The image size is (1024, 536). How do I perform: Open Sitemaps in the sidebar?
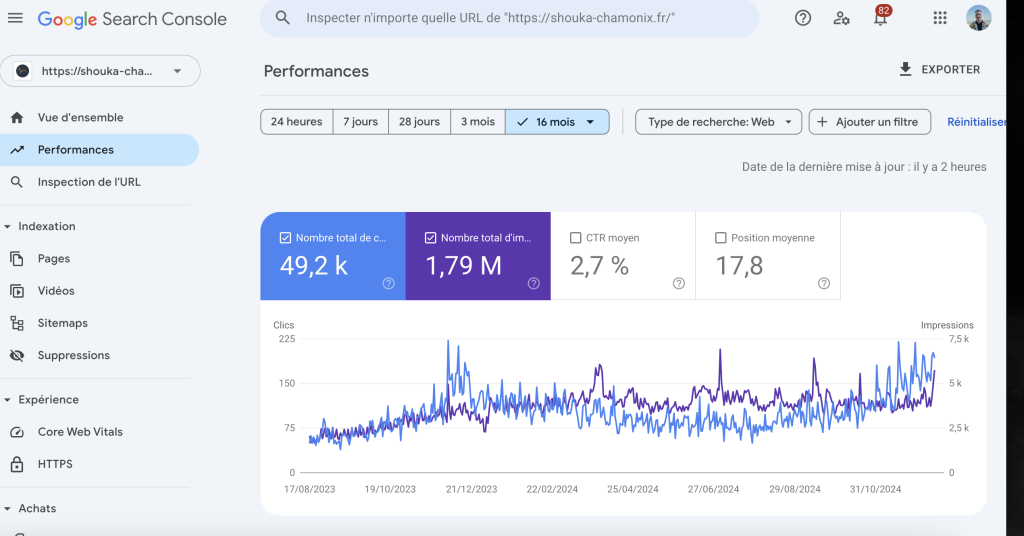click(62, 323)
